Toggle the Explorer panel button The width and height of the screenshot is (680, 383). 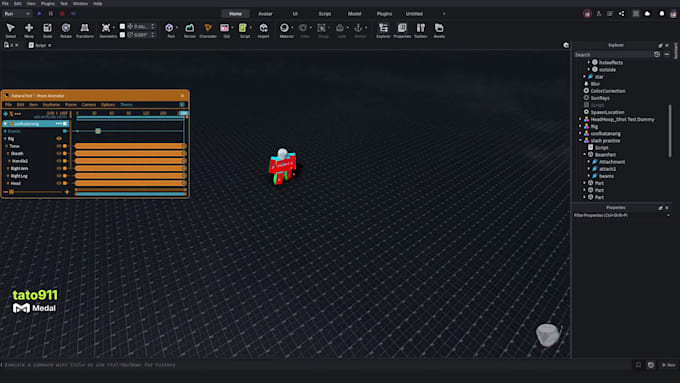383,30
